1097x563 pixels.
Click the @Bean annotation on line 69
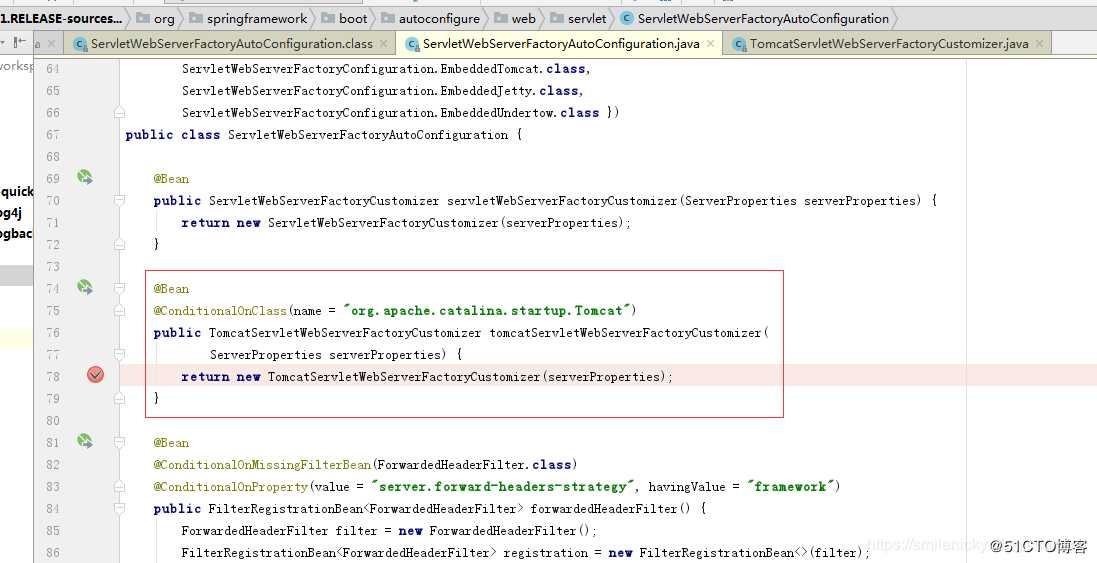click(171, 178)
